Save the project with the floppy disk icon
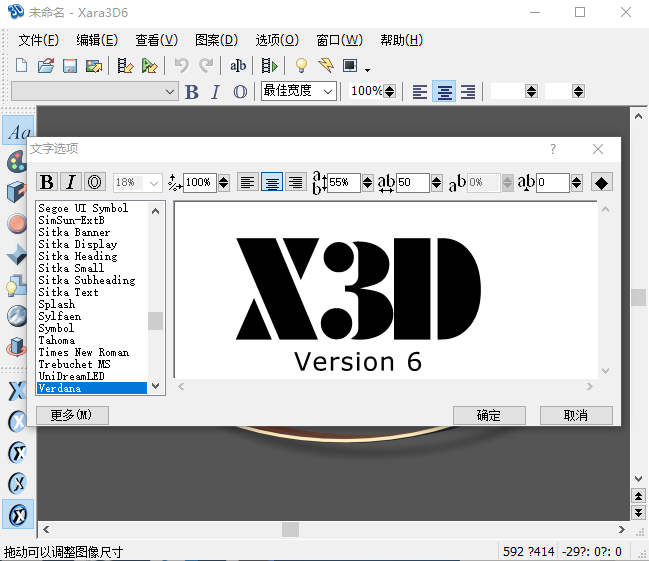 point(70,65)
